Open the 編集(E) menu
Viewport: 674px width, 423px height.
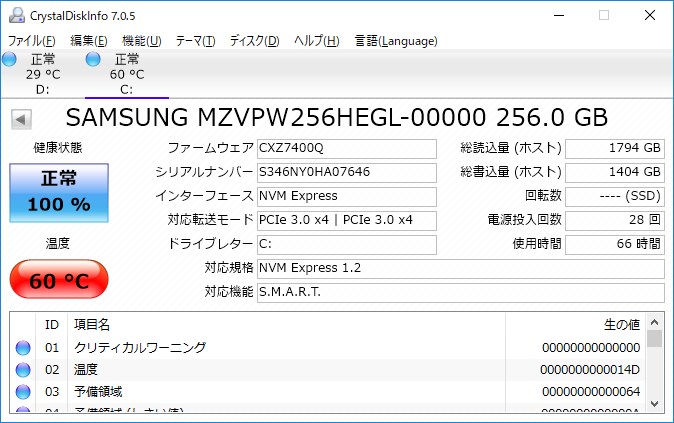click(x=89, y=41)
